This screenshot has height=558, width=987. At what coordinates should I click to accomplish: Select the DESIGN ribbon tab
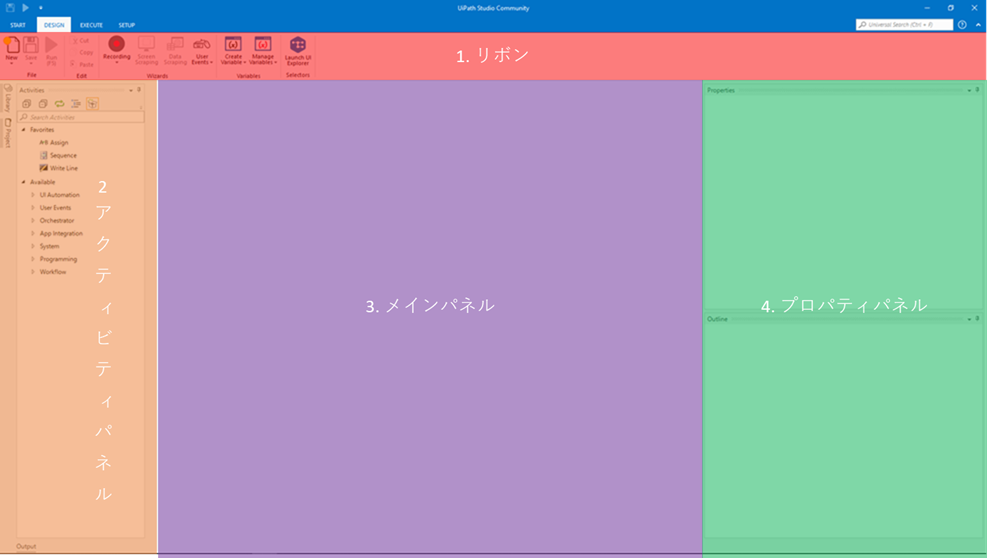[x=54, y=25]
